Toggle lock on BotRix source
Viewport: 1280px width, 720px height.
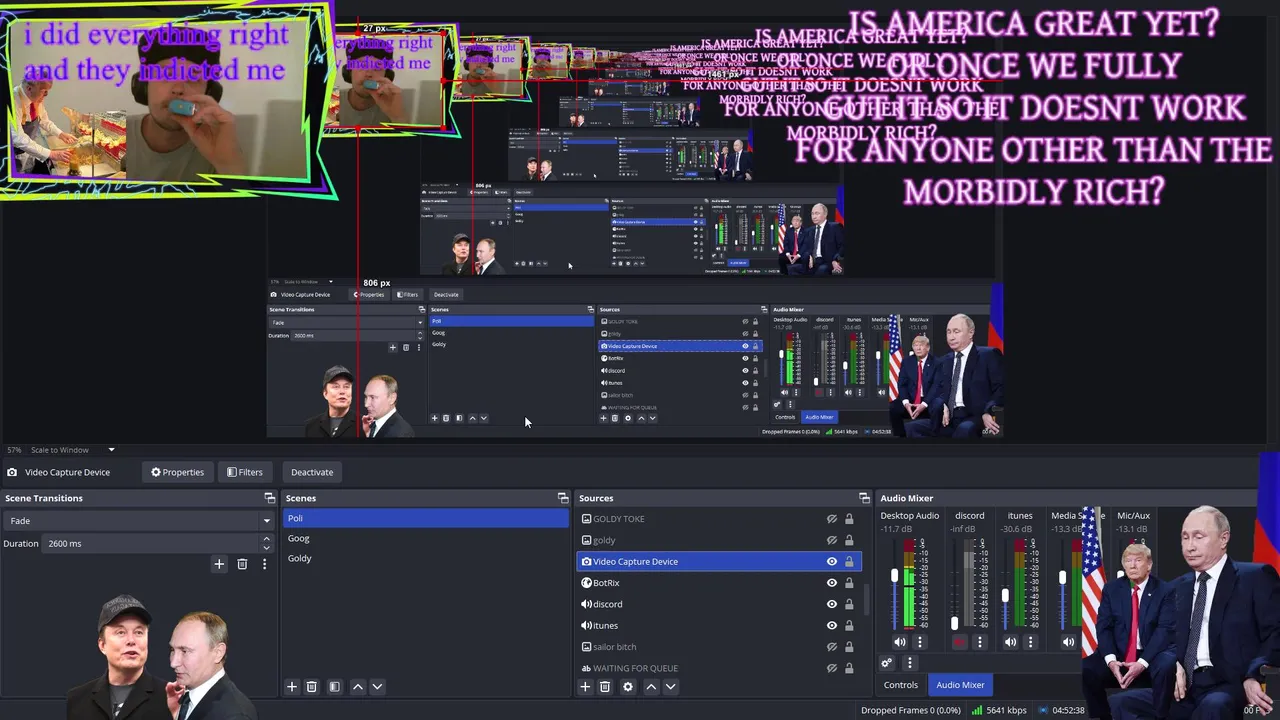[x=849, y=583]
